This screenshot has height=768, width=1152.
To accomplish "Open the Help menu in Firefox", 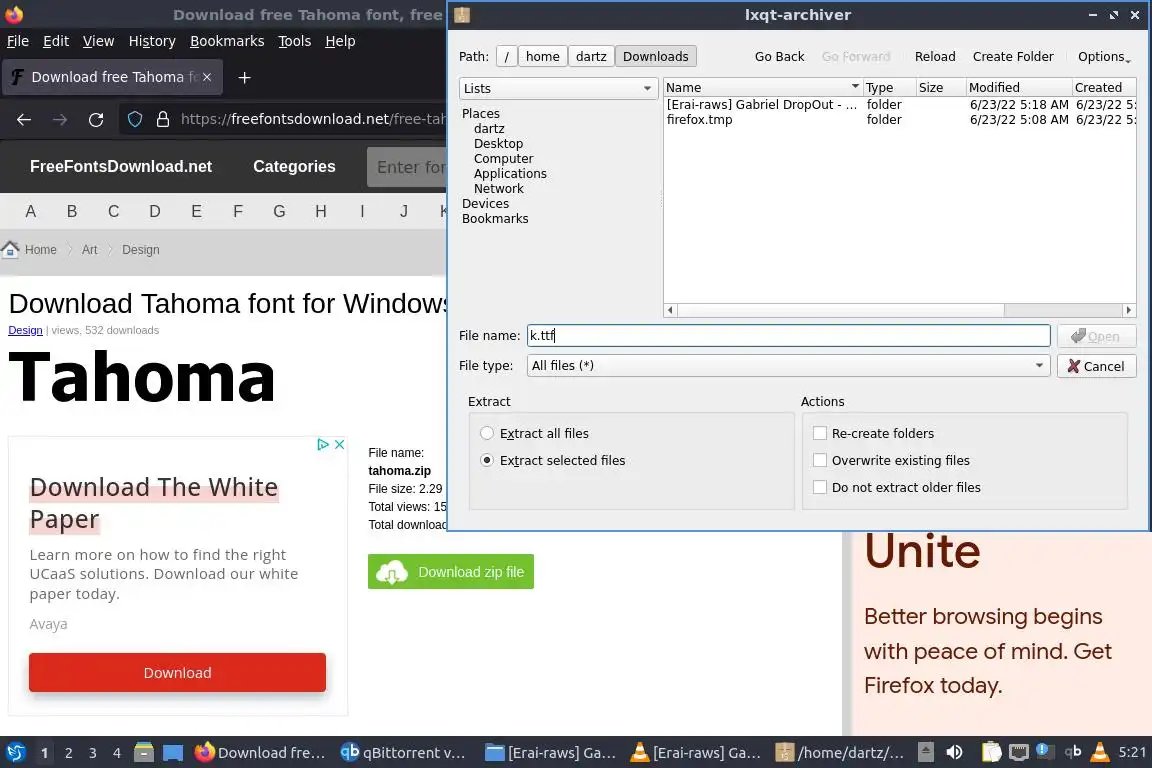I will 340,41.
